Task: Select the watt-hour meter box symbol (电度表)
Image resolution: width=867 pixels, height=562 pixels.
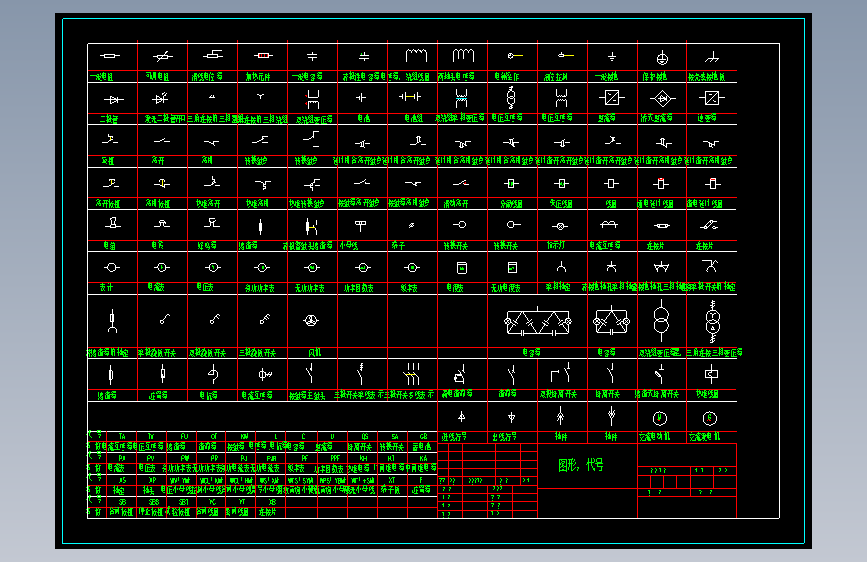Action: click(462, 268)
